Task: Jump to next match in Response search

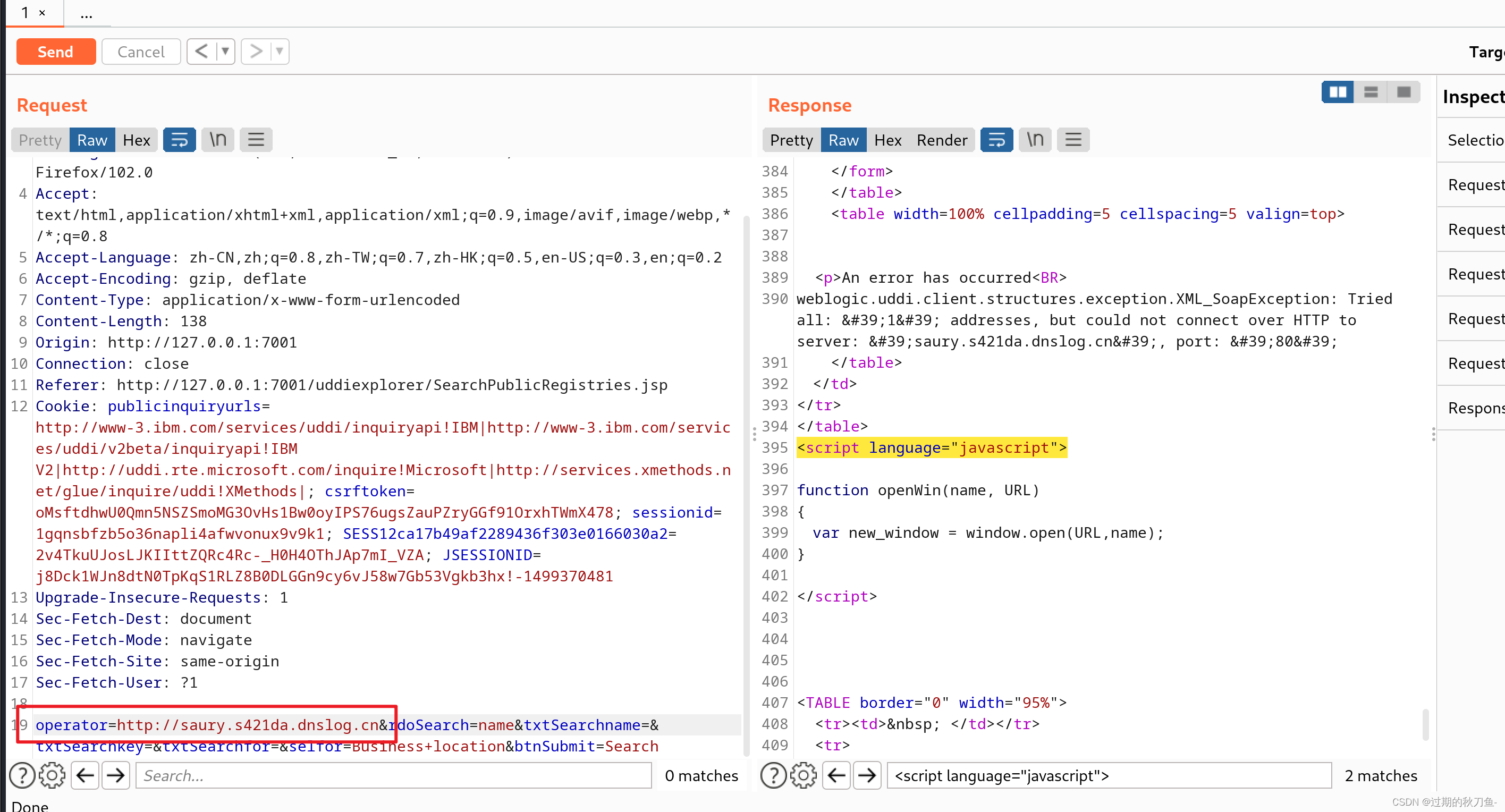Action: pos(867,775)
